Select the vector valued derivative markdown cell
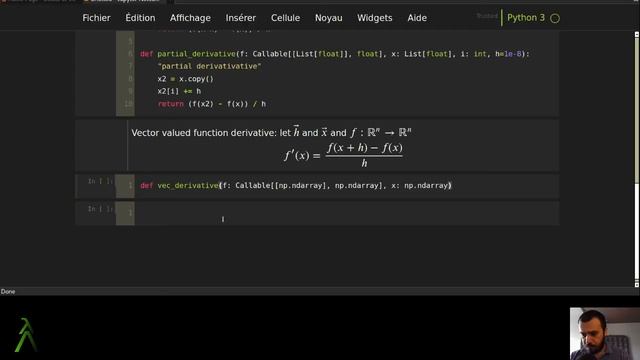This screenshot has width=640, height=360. click(316, 145)
